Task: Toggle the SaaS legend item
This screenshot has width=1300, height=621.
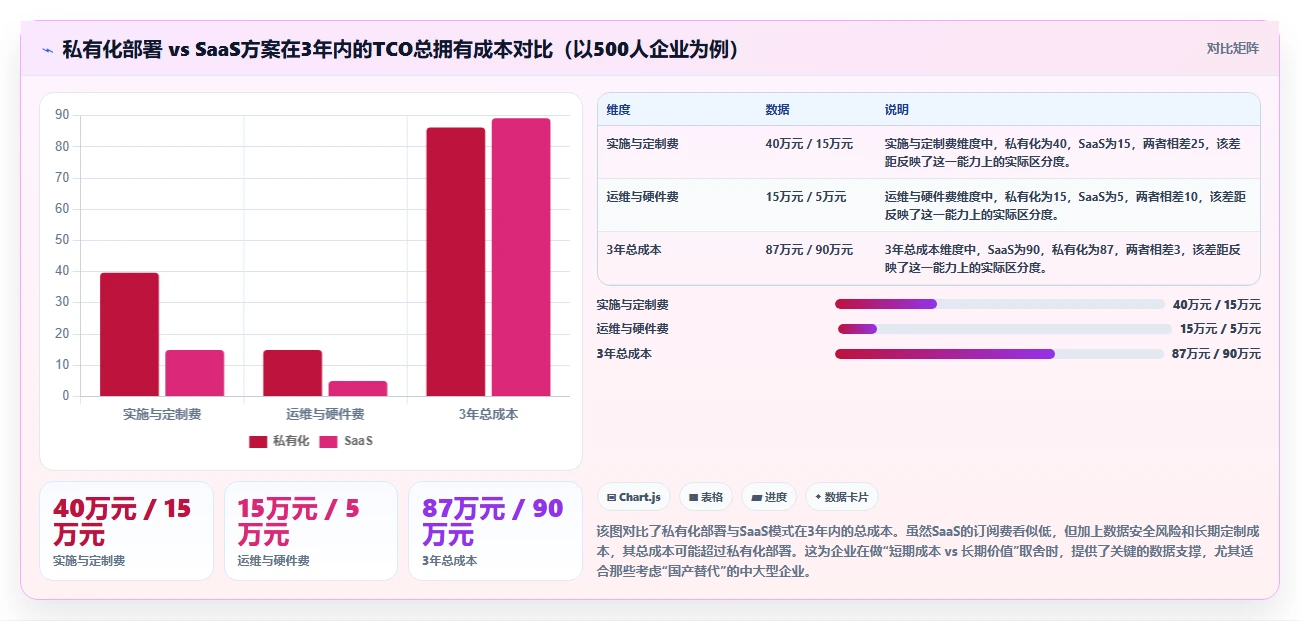Action: (346, 441)
